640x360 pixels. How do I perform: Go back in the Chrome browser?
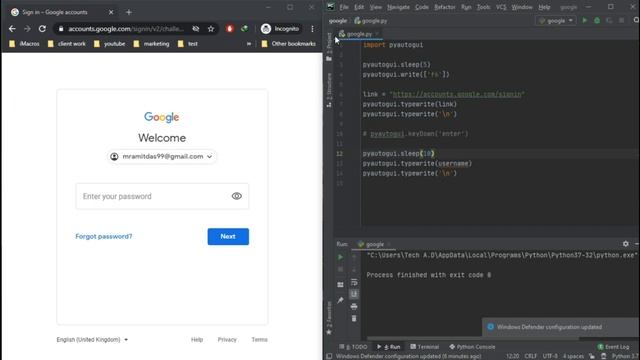pyautogui.click(x=12, y=29)
